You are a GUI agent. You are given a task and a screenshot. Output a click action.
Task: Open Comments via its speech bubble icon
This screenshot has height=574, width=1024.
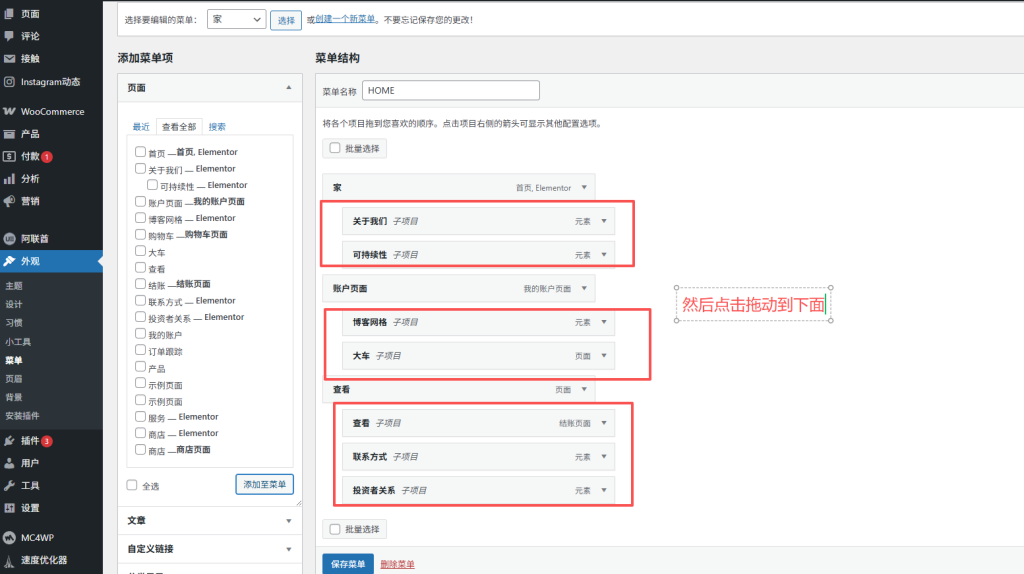click(9, 36)
